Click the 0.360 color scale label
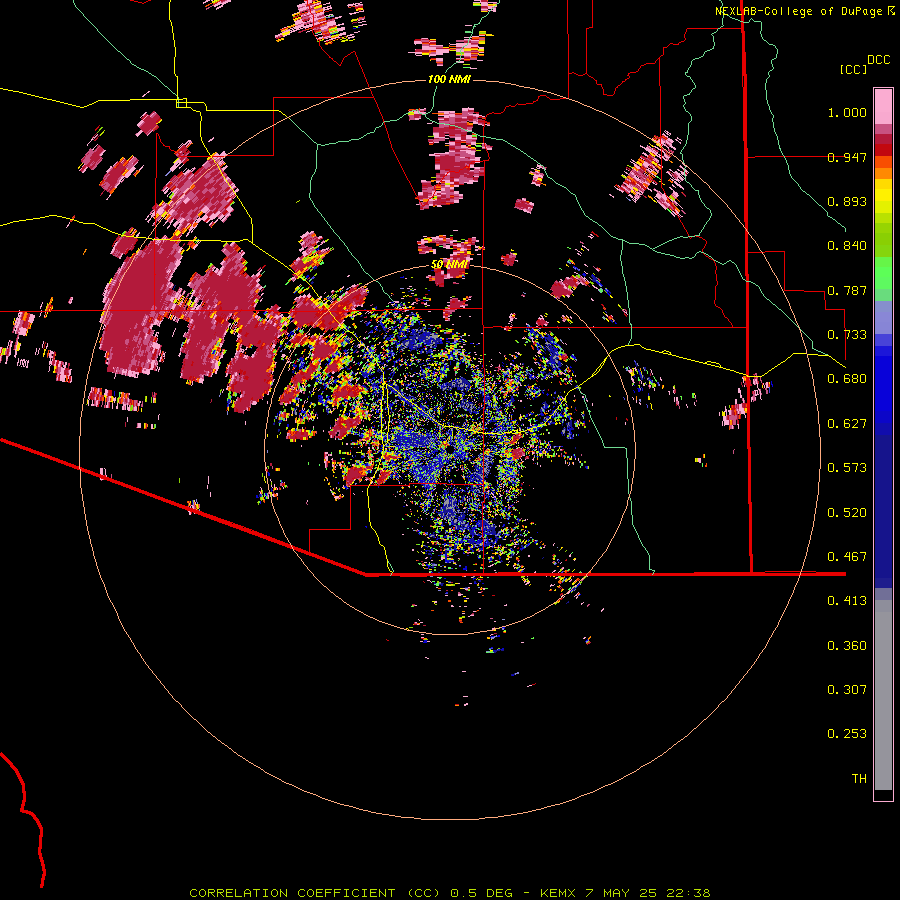The image size is (900, 900). [847, 646]
